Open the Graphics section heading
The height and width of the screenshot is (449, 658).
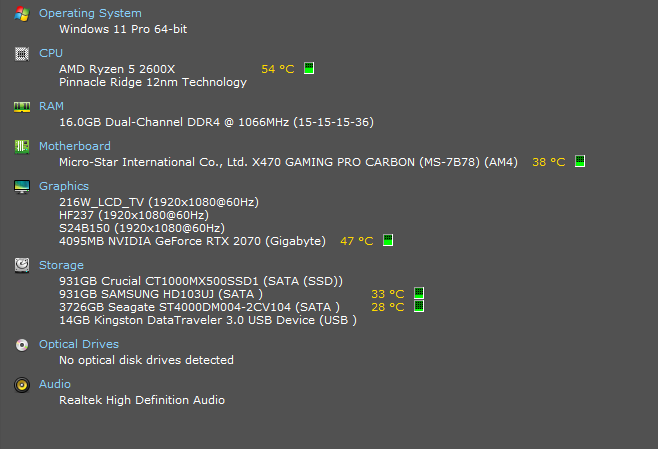[x=64, y=186]
